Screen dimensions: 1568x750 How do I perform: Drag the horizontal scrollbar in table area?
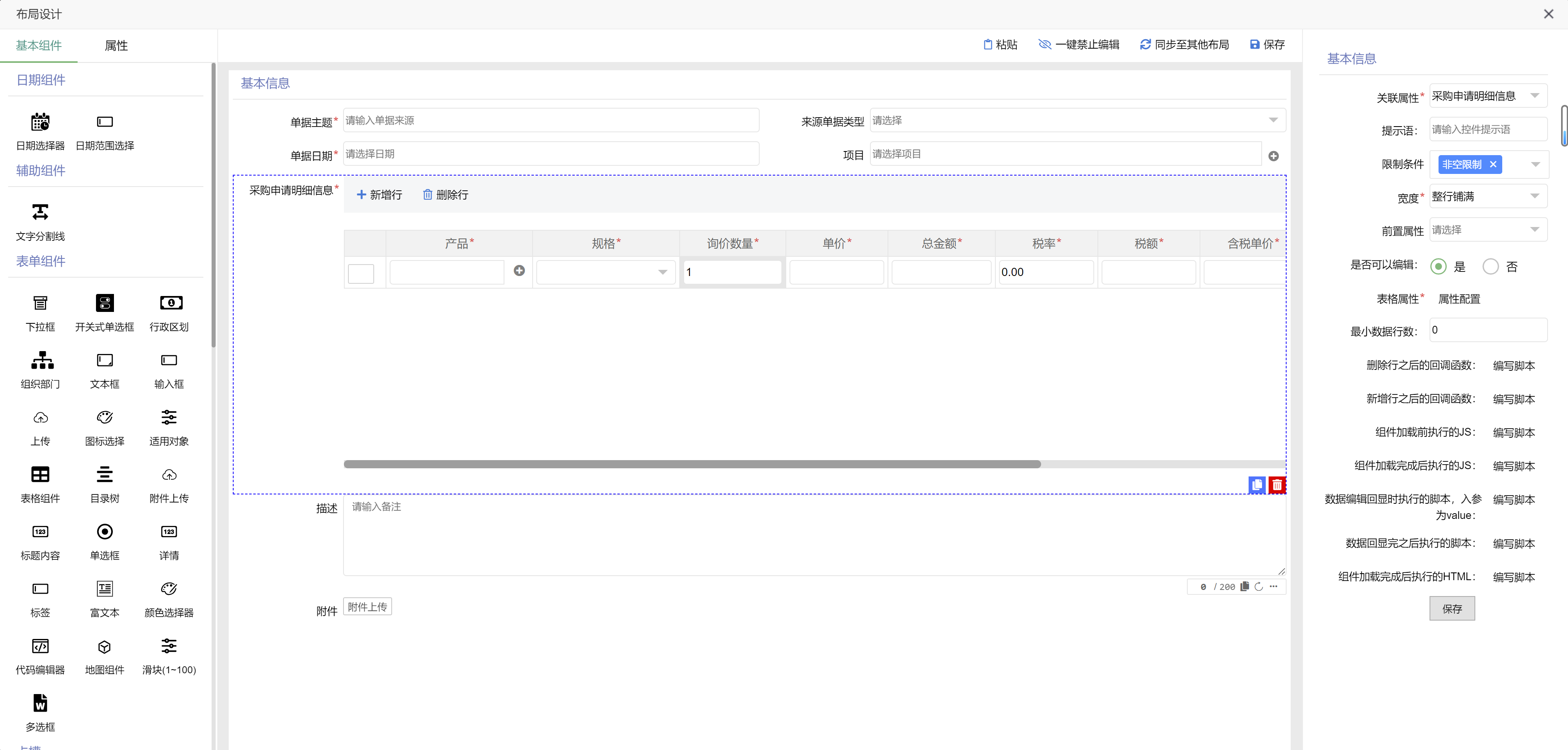tap(693, 464)
